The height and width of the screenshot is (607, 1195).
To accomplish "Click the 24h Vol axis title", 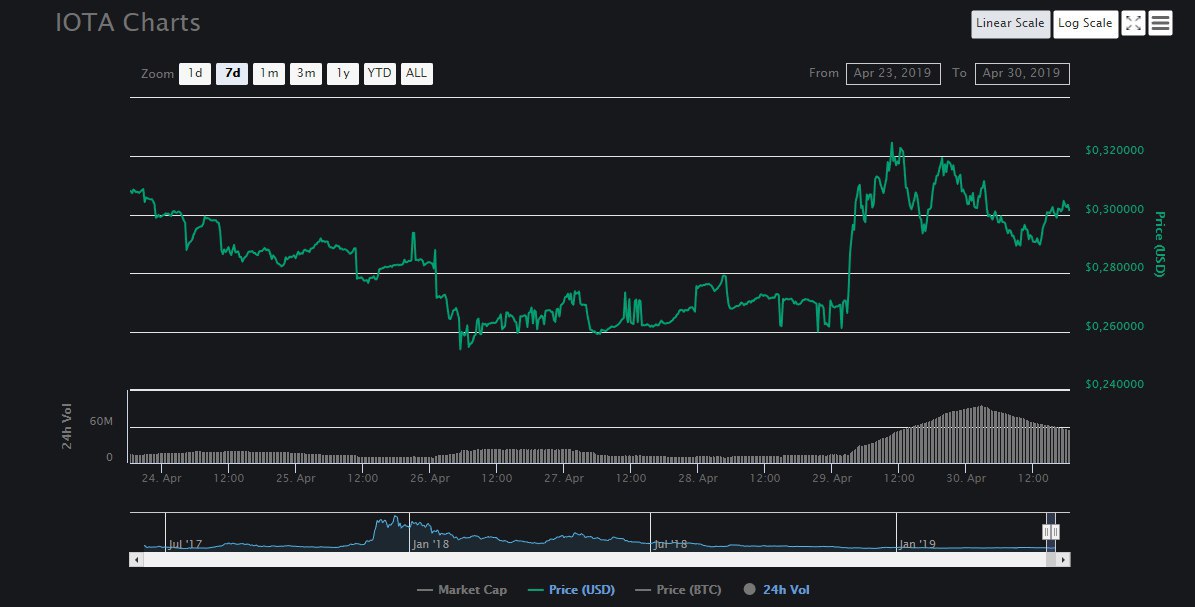I will (67, 426).
